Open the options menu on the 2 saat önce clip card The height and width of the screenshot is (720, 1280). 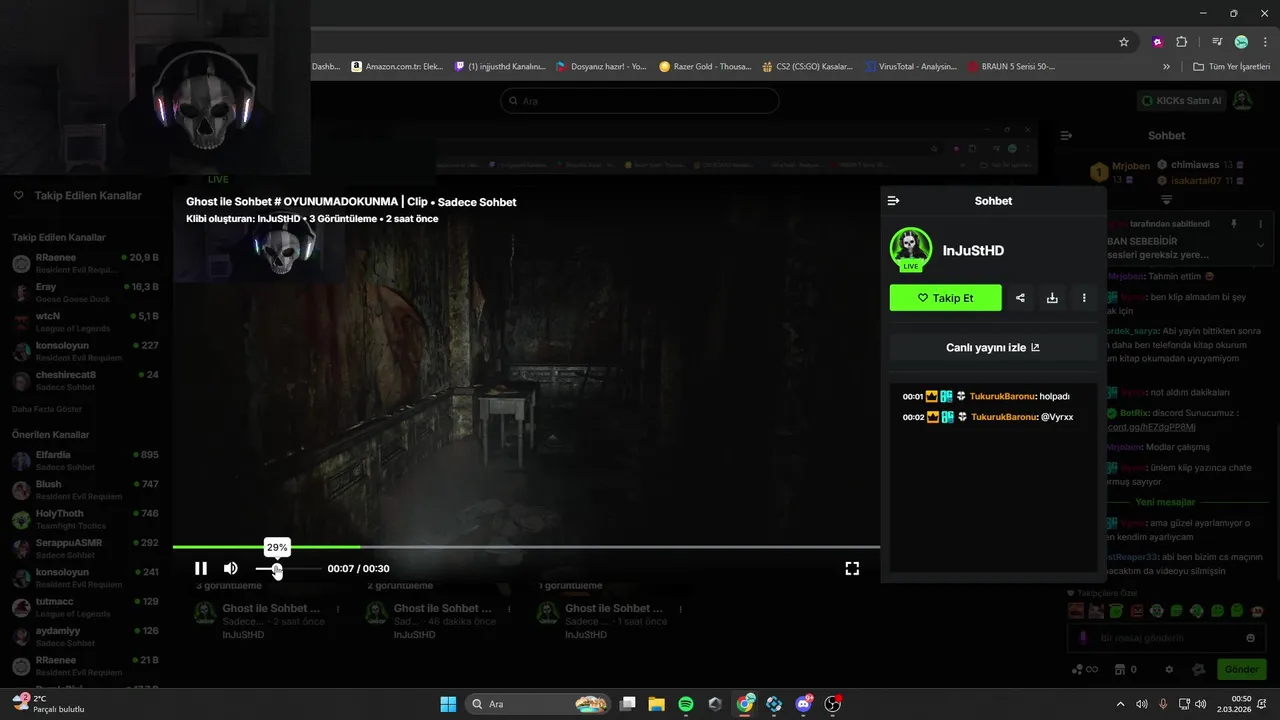(x=339, y=609)
